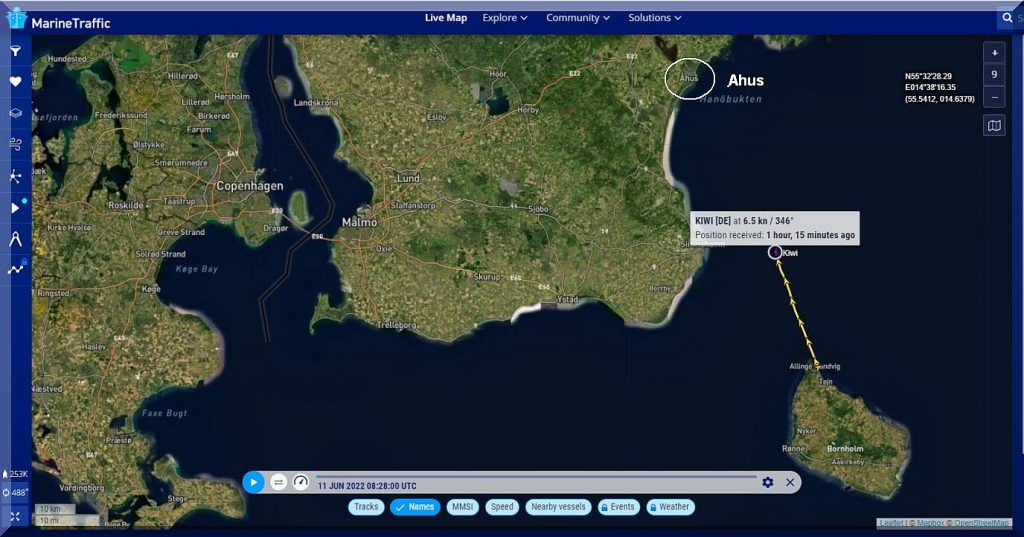Image resolution: width=1024 pixels, height=537 pixels.
Task: Click the playback settings gear icon
Action: click(x=767, y=482)
